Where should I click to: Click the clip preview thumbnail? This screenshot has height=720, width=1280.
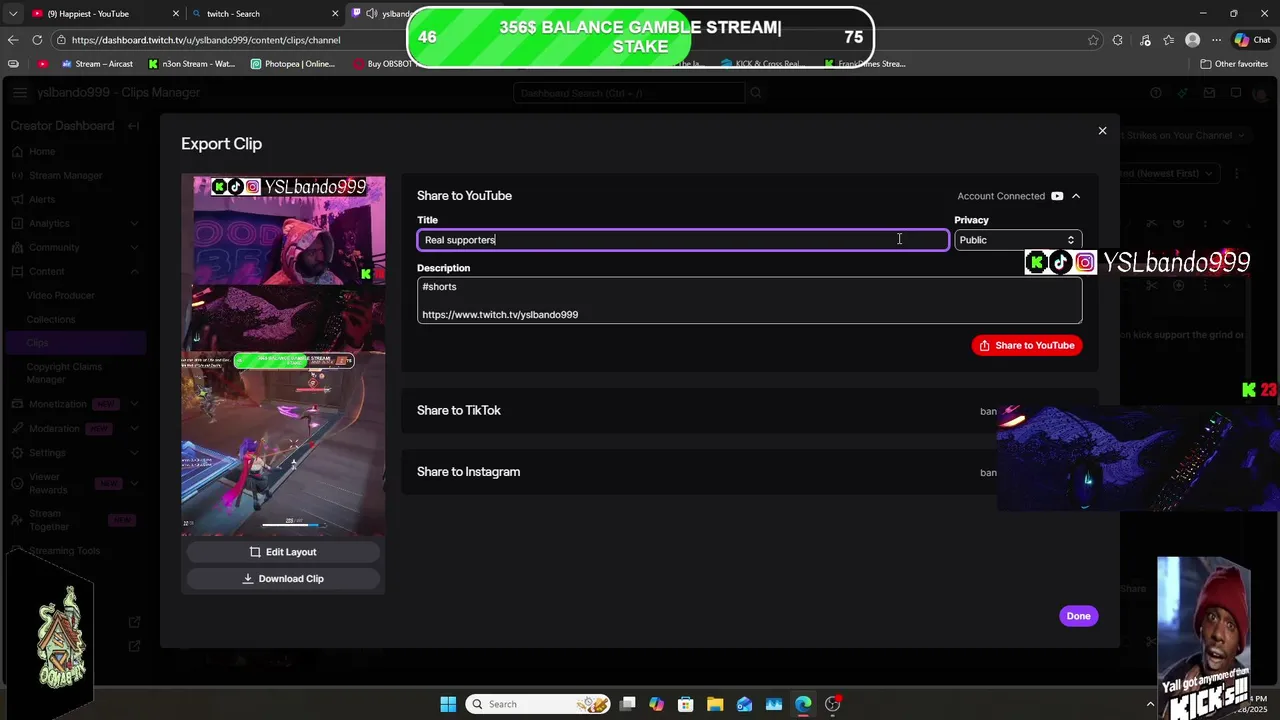[x=283, y=356]
